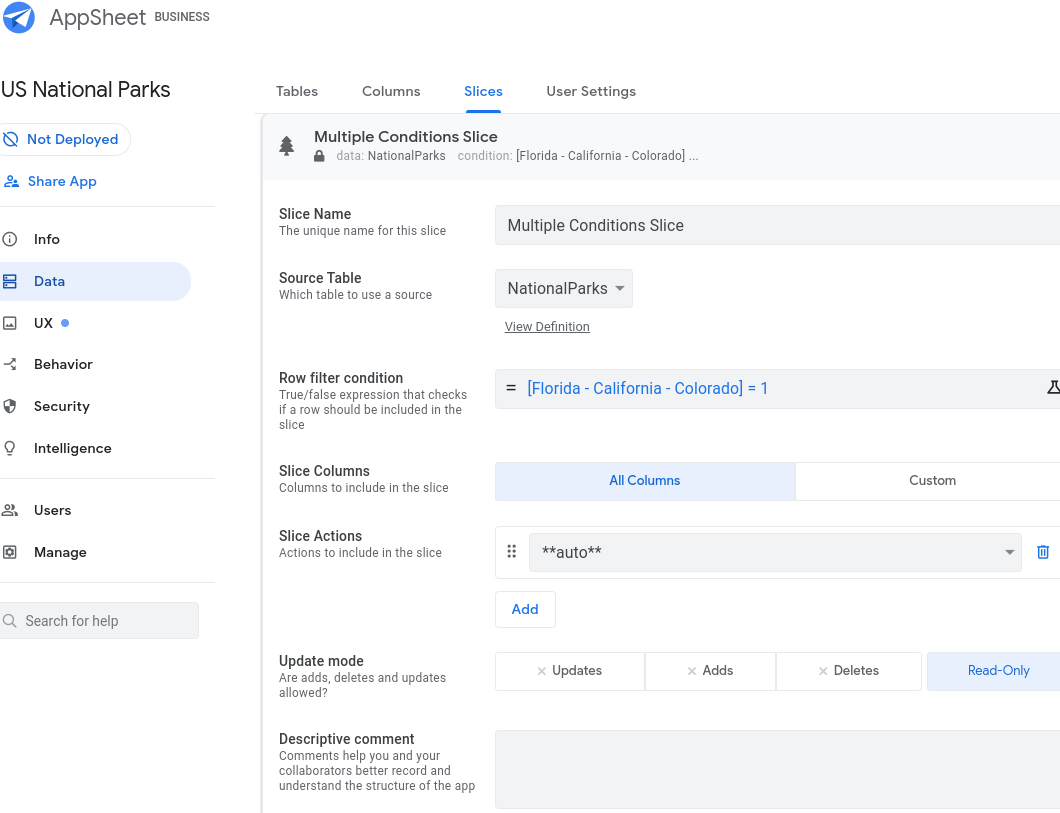Click the Behavior branching icon
Image resolution: width=1060 pixels, height=813 pixels.
9,364
